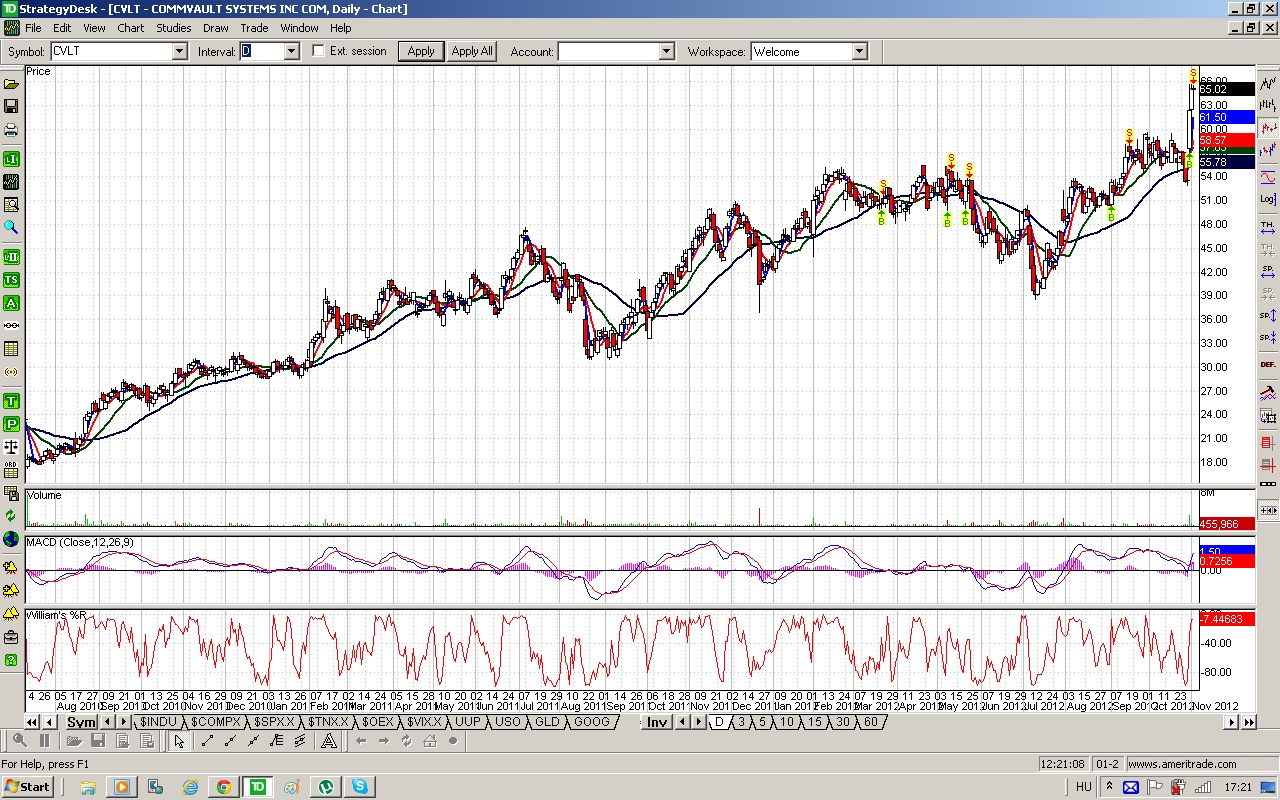Viewport: 1280px width, 800px height.
Task: Open the Account dropdown
Action: (x=667, y=51)
